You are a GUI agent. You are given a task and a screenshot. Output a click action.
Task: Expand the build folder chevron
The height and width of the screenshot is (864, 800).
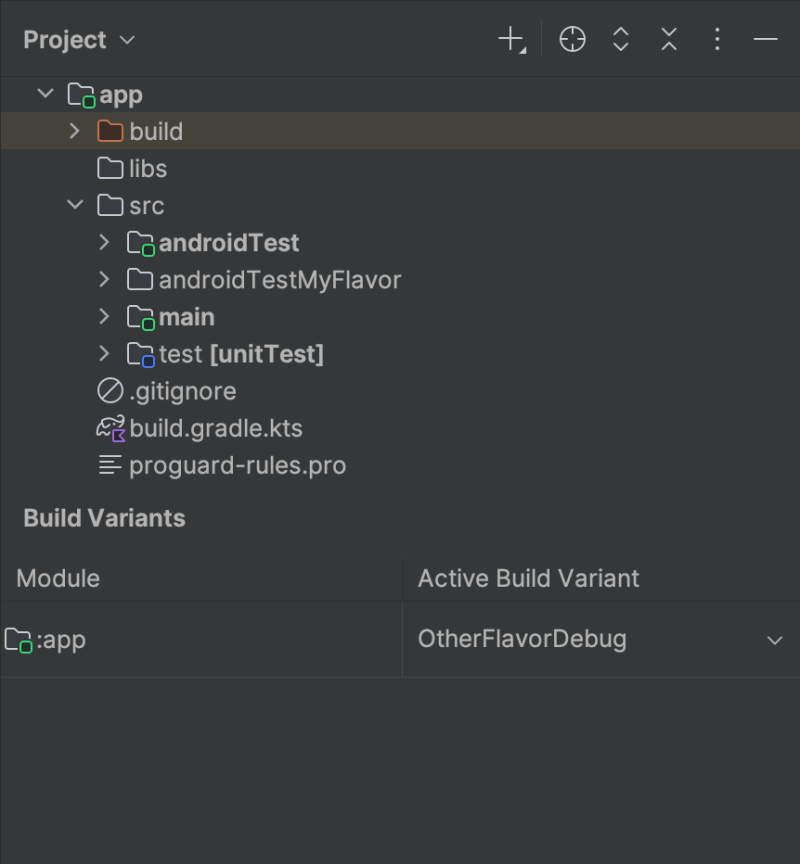74,131
